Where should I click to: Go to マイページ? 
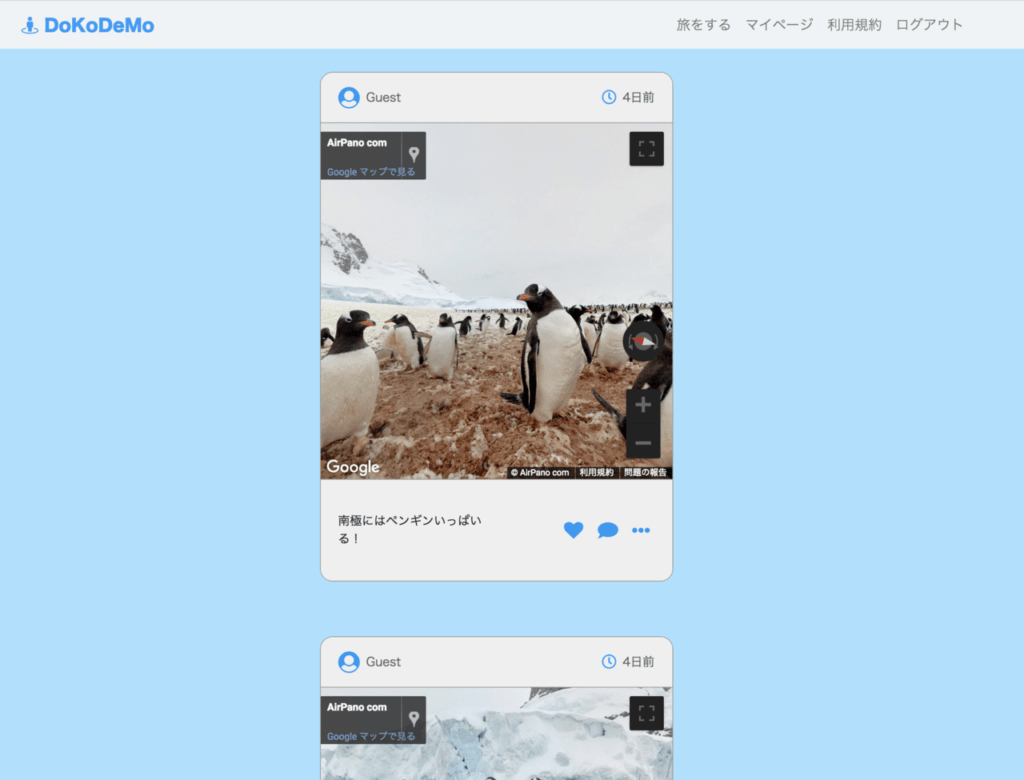[x=779, y=25]
